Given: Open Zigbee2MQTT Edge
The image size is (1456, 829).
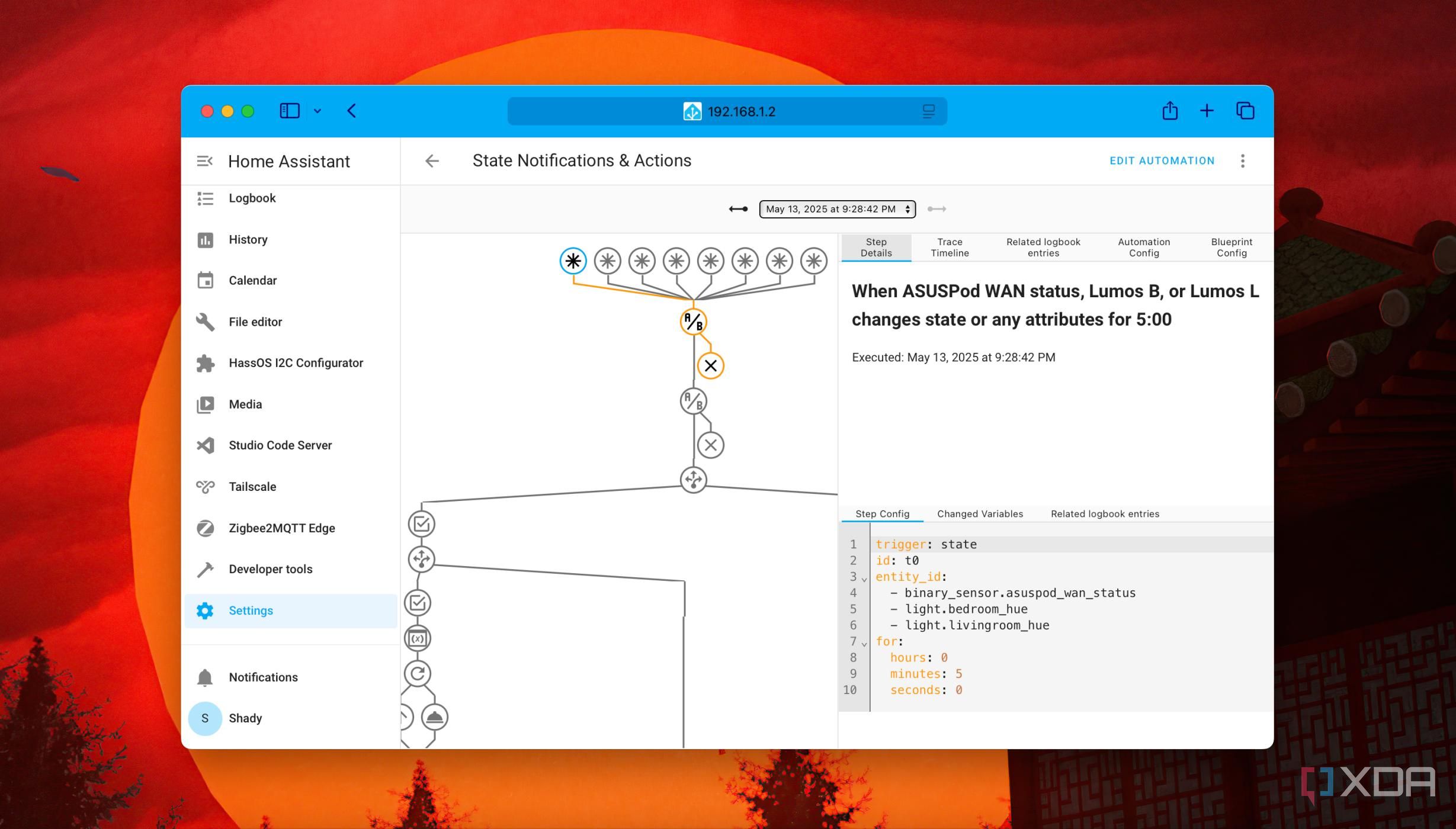Looking at the screenshot, I should (290, 528).
